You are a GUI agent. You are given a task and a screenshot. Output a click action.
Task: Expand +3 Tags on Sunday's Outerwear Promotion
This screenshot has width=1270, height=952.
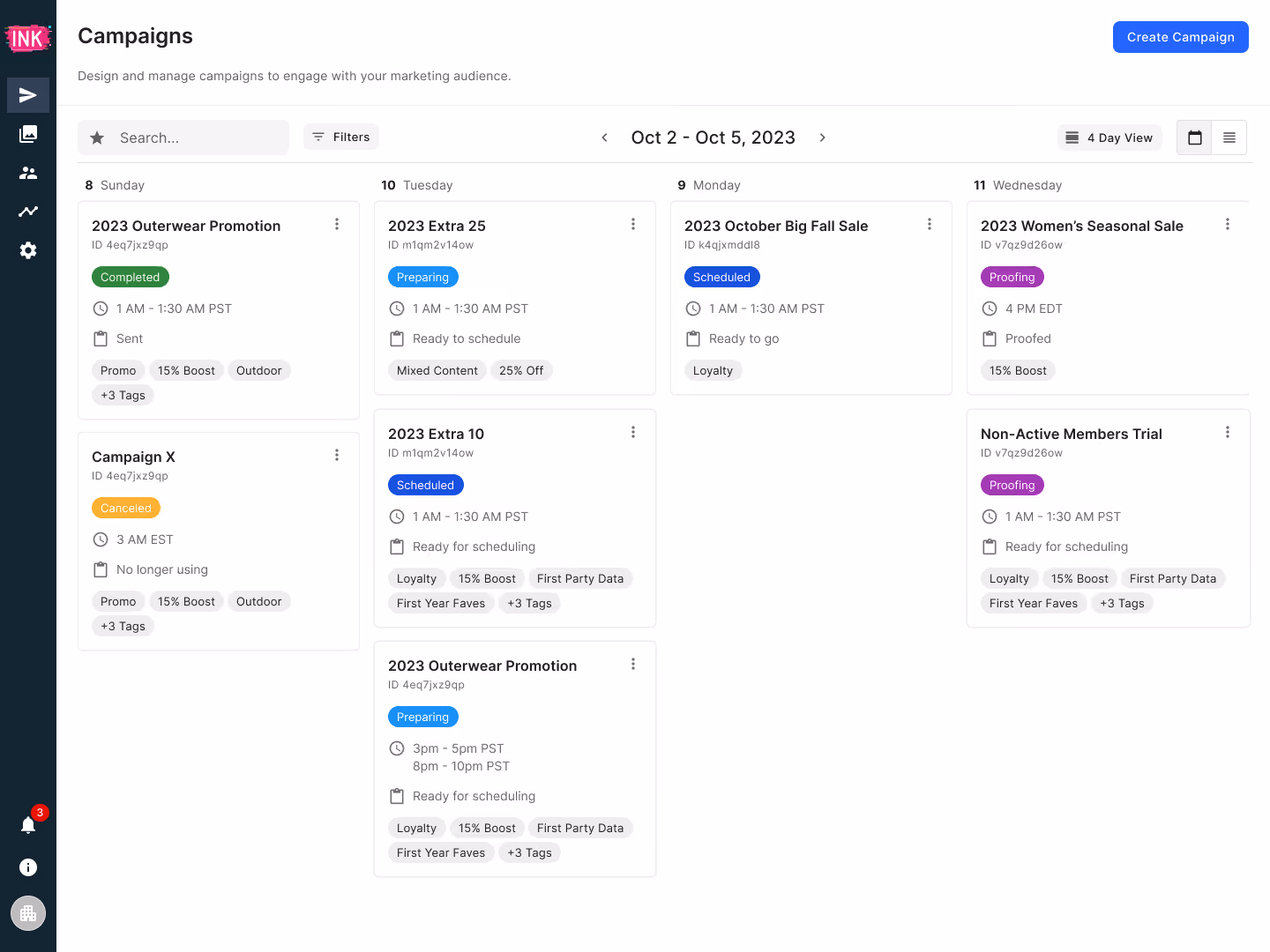point(123,395)
